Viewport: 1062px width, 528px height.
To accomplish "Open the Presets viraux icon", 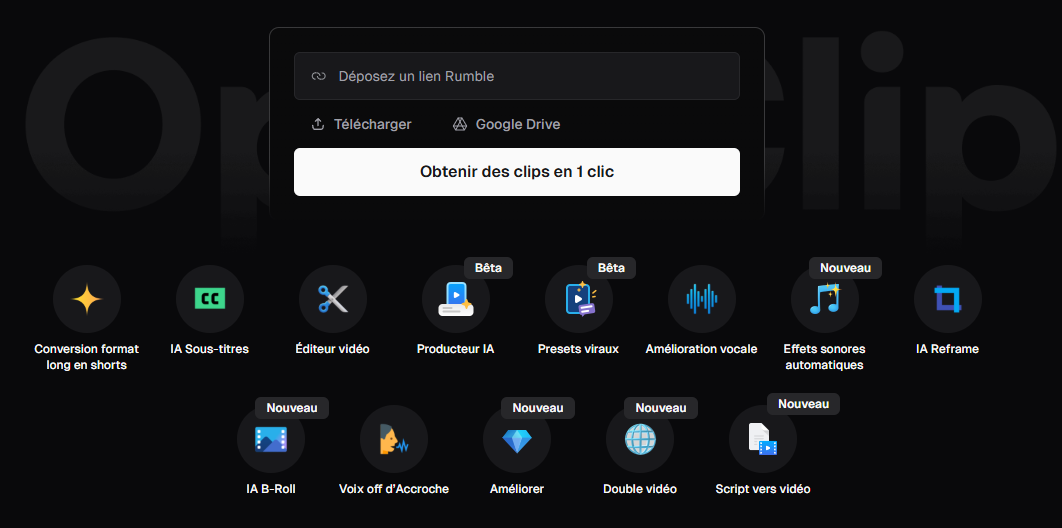I will click(x=579, y=299).
